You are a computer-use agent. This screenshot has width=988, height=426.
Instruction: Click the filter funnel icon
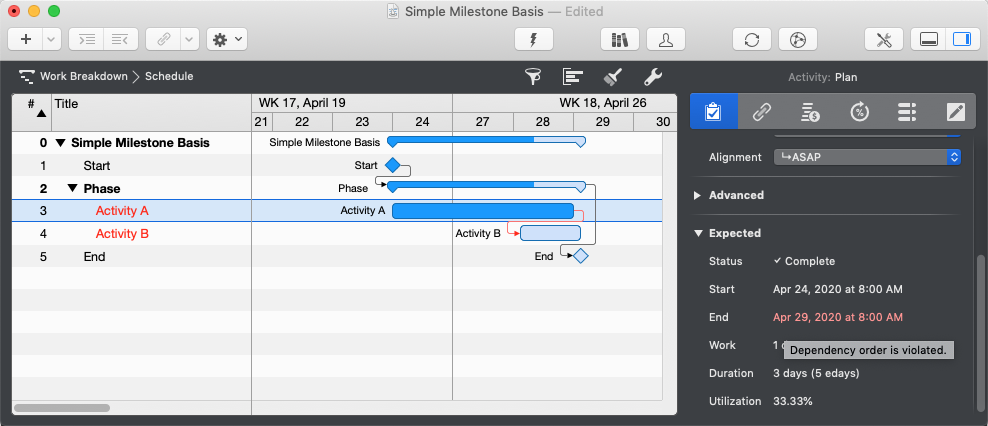[534, 77]
